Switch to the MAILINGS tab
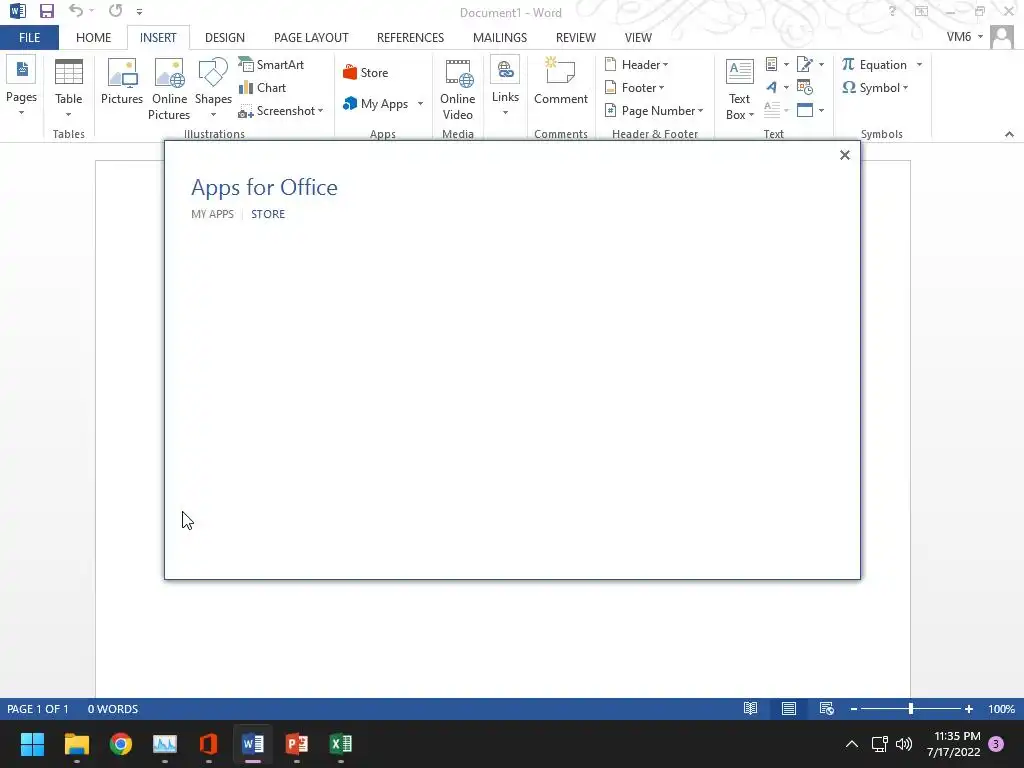1024x768 pixels. point(500,37)
